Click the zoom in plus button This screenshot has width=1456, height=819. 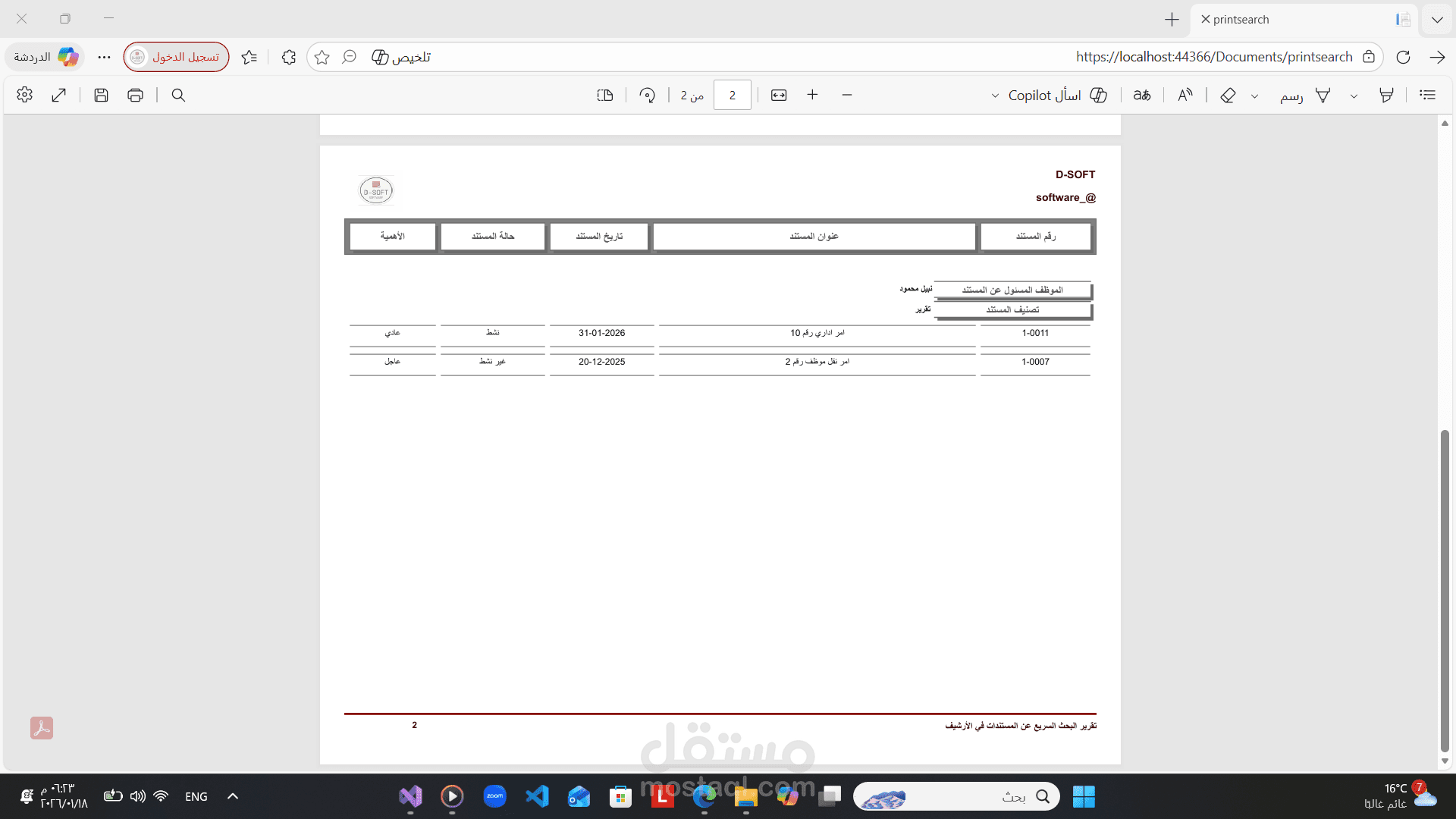click(x=812, y=95)
